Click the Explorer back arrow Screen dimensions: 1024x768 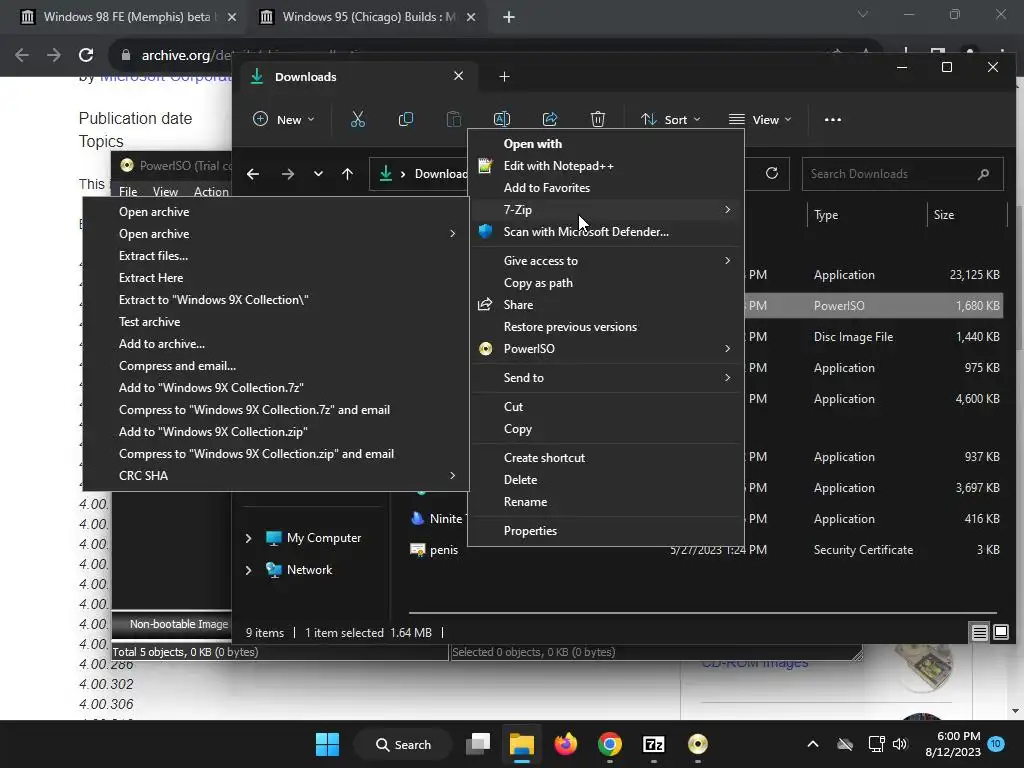253,174
